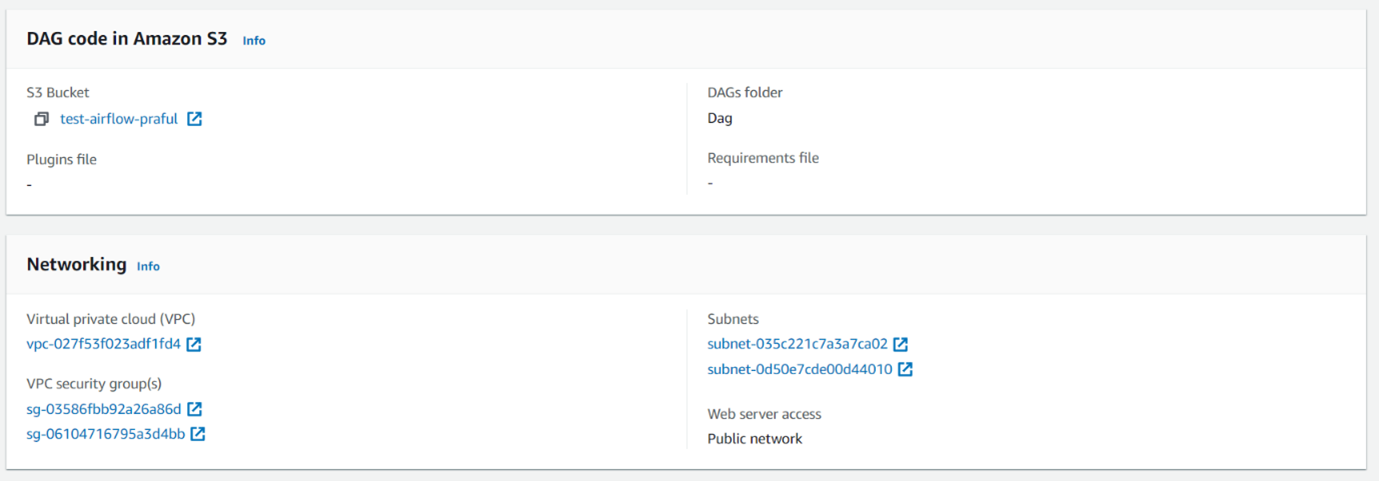The height and width of the screenshot is (481, 1379).
Task: Copy the S3 bucket name icon
Action: coord(41,119)
